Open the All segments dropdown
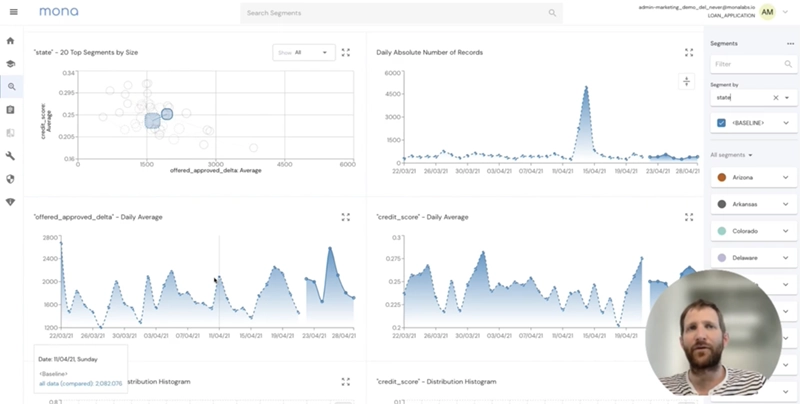The height and width of the screenshot is (404, 800). tap(732, 155)
